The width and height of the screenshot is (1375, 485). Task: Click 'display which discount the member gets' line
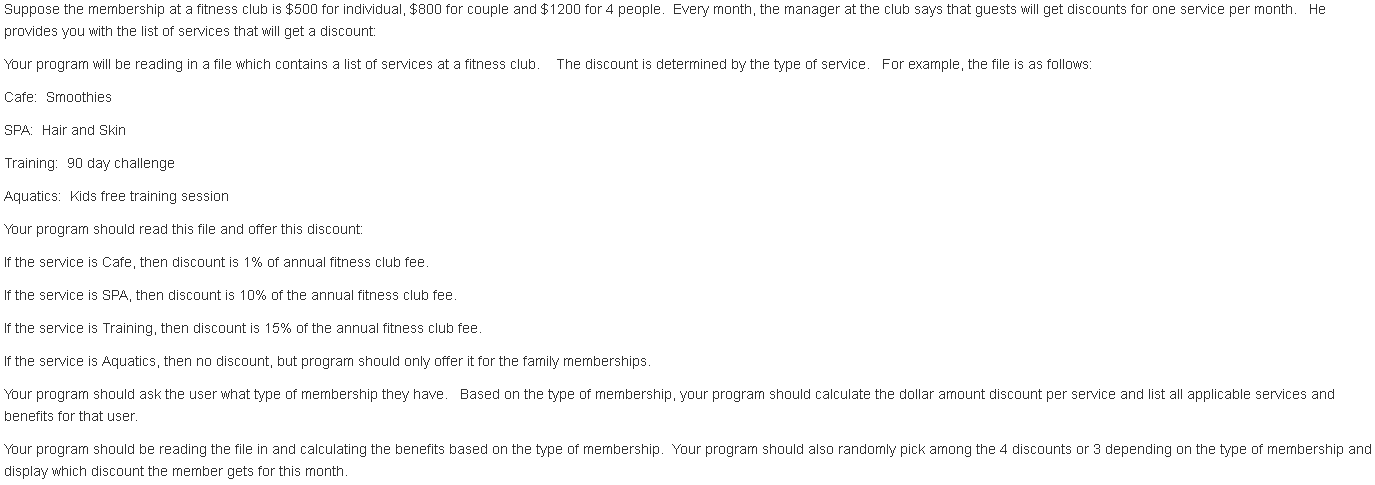[x=176, y=471]
